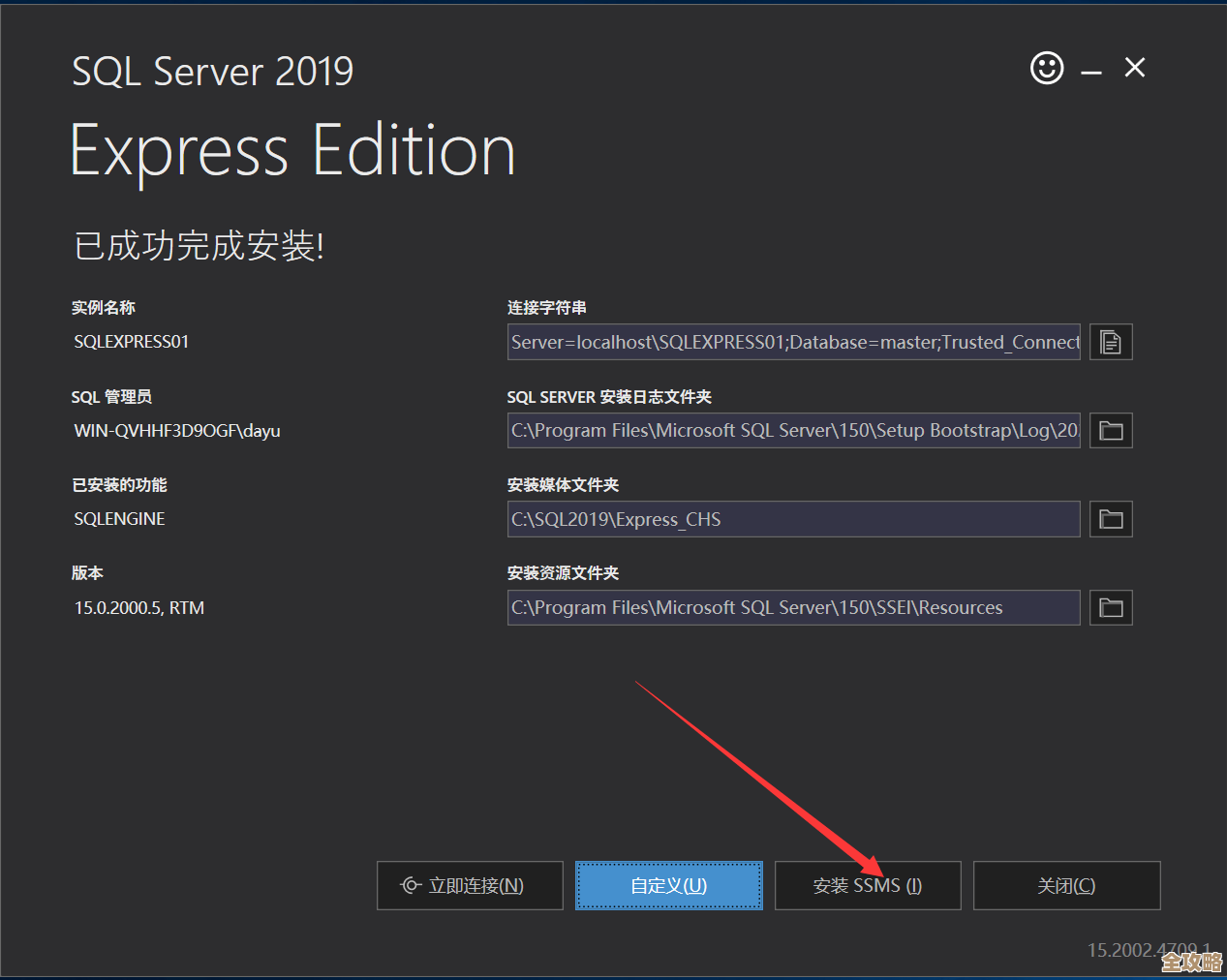Screen dimensions: 1227x980
Task: Close the installer with the X icon
Action: (1135, 67)
